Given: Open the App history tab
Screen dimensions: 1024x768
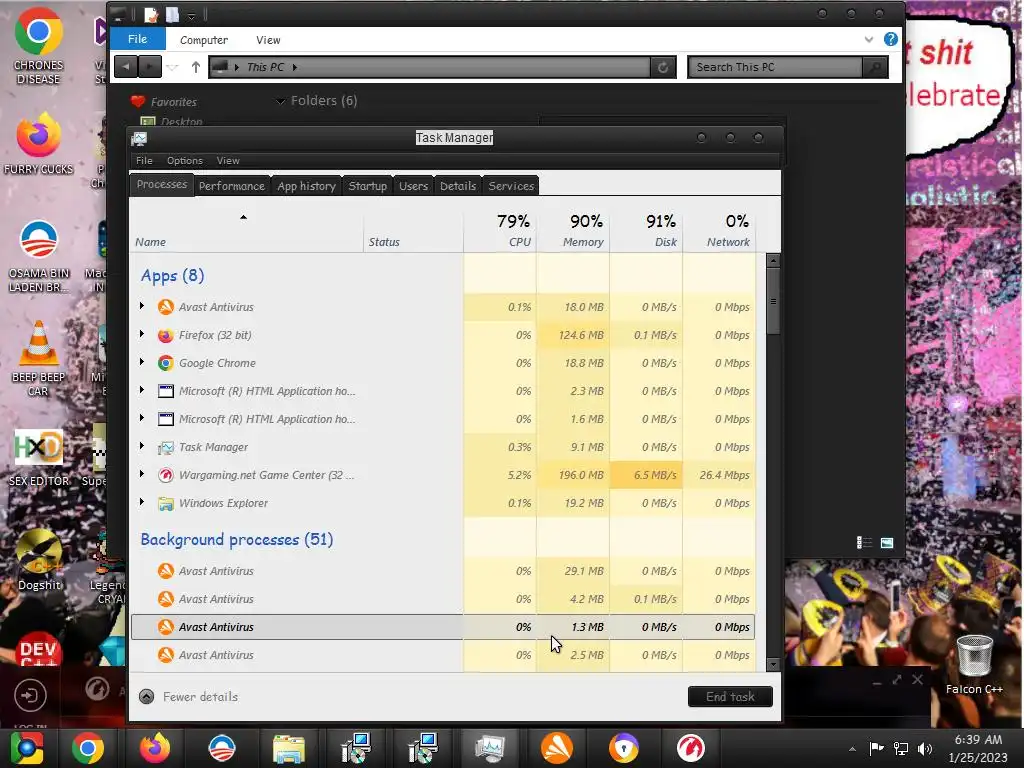Looking at the screenshot, I should pyautogui.click(x=306, y=185).
